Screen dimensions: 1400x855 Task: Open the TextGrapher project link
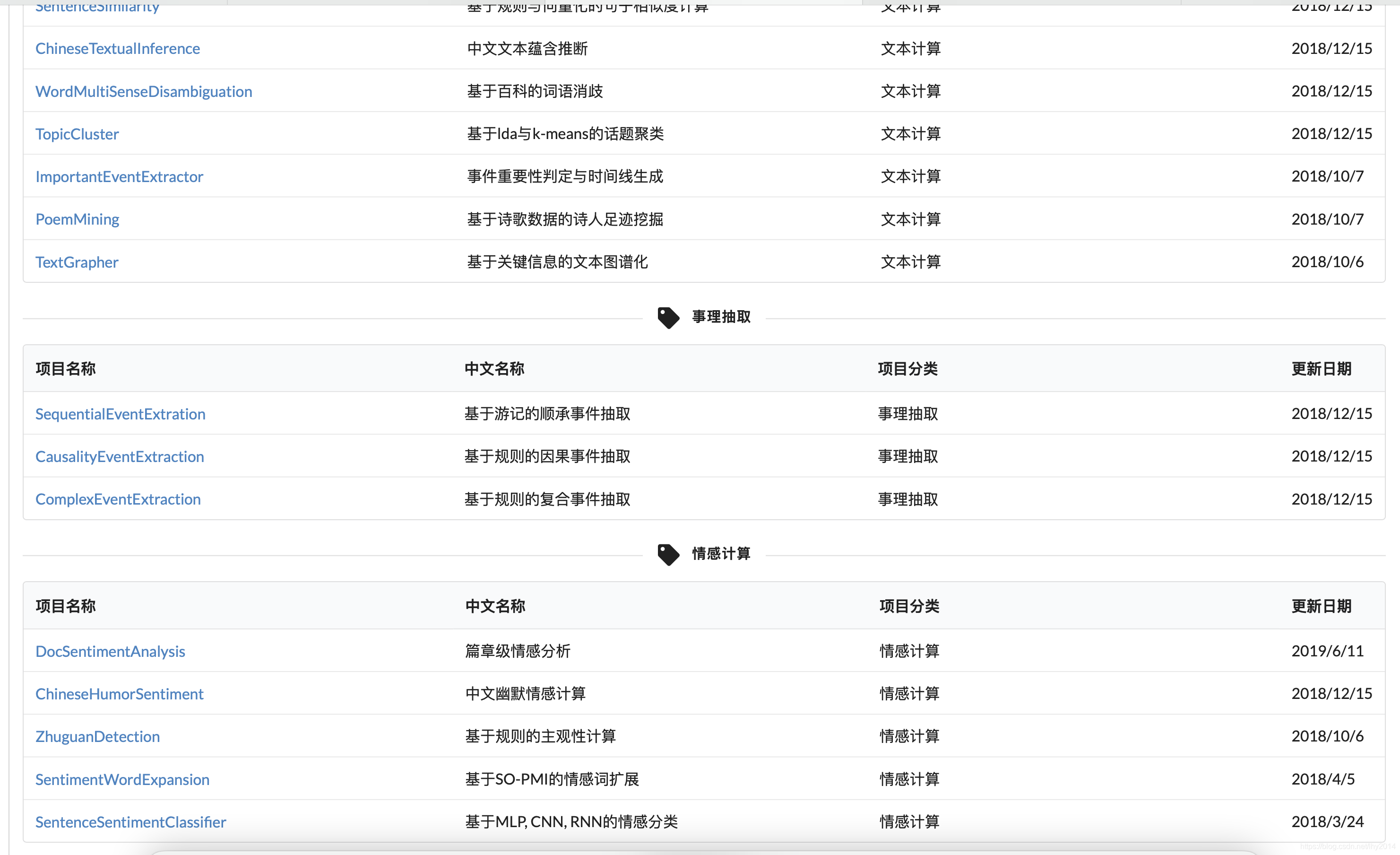pyautogui.click(x=77, y=262)
